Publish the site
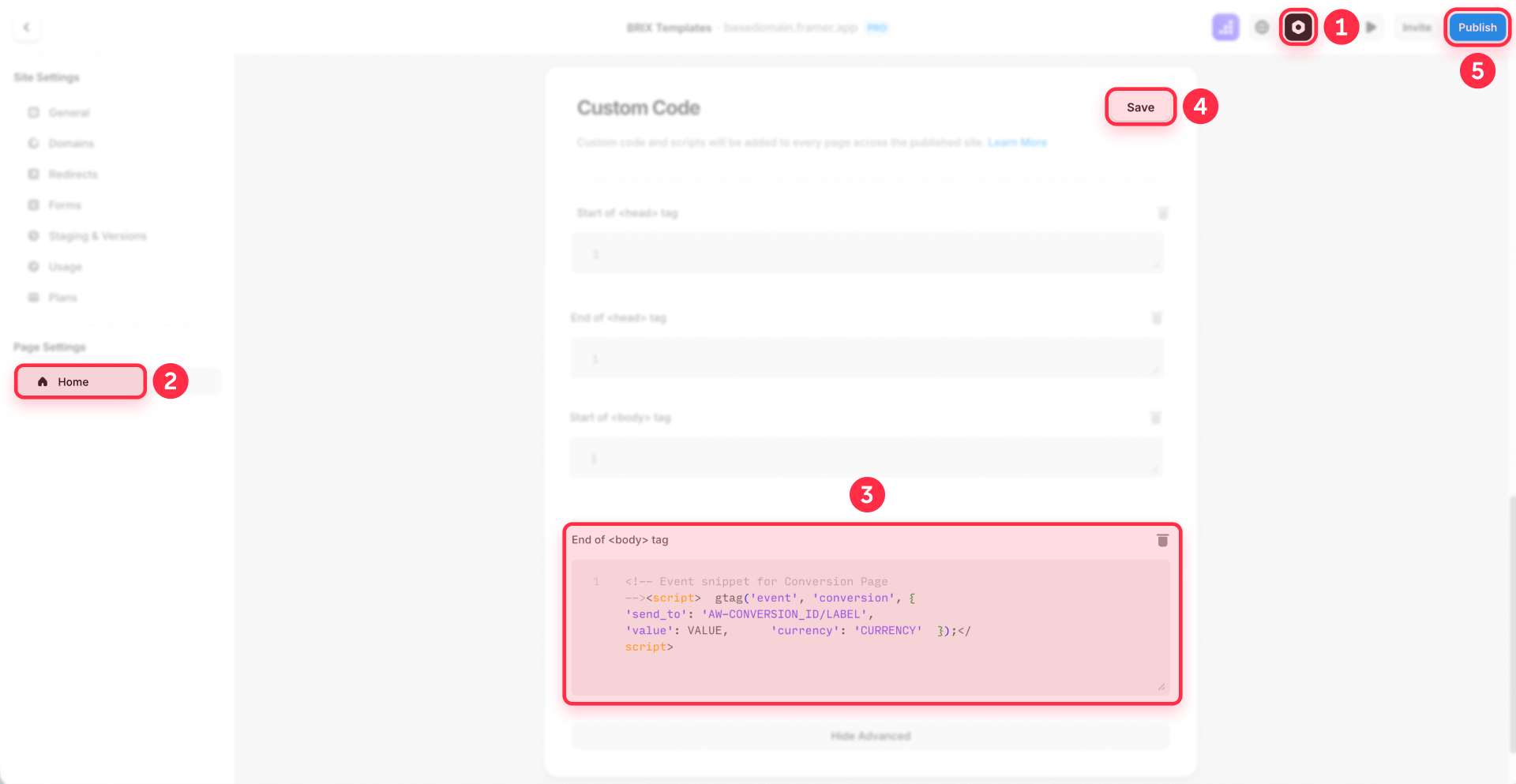The height and width of the screenshot is (784, 1516). [x=1477, y=26]
